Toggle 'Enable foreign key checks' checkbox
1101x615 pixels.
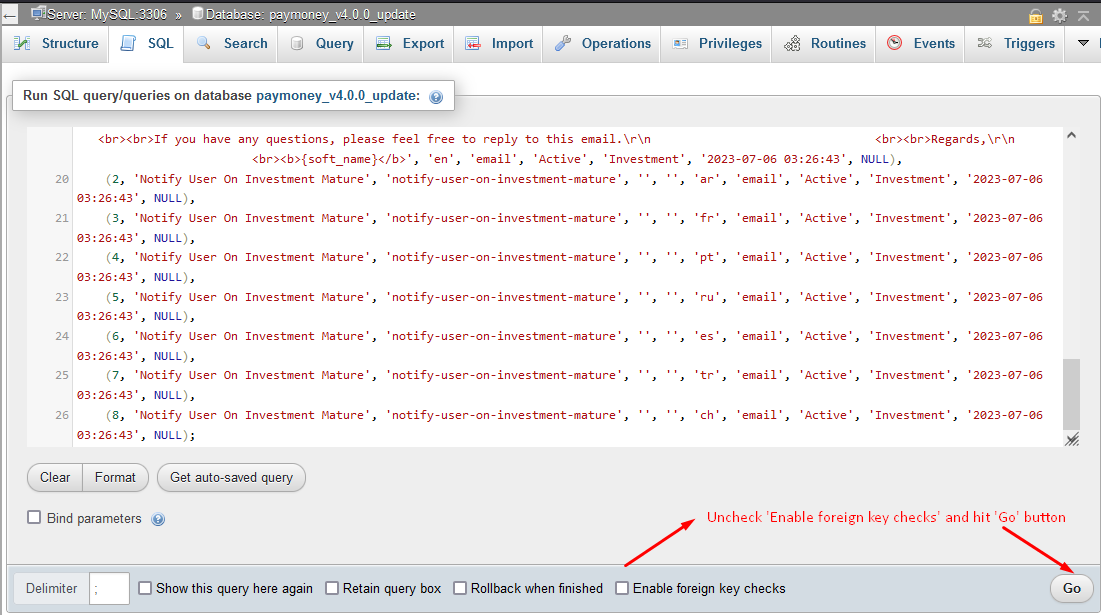tap(622, 588)
